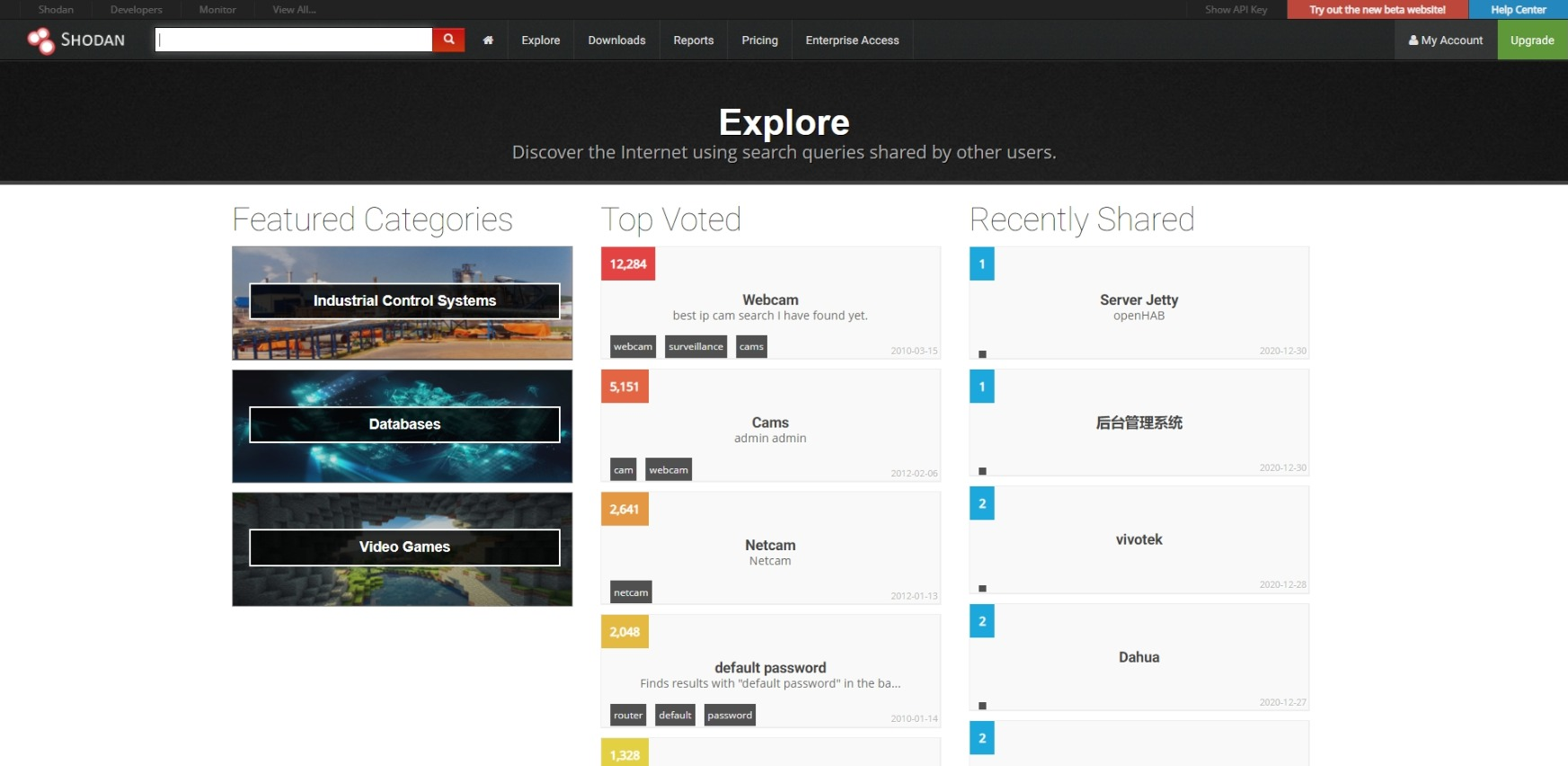Screen dimensions: 1568x766
Task: Open the Netcam query title
Action: point(770,546)
